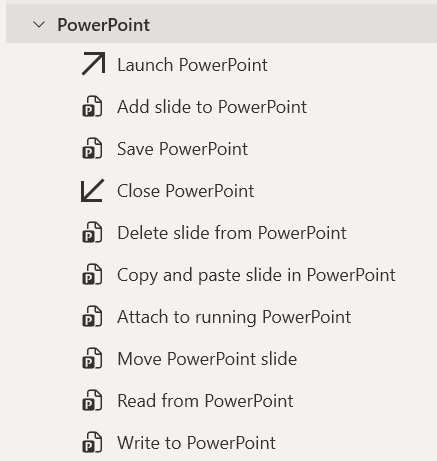
Task: Click the Save PowerPoint file icon
Action: (x=92, y=148)
